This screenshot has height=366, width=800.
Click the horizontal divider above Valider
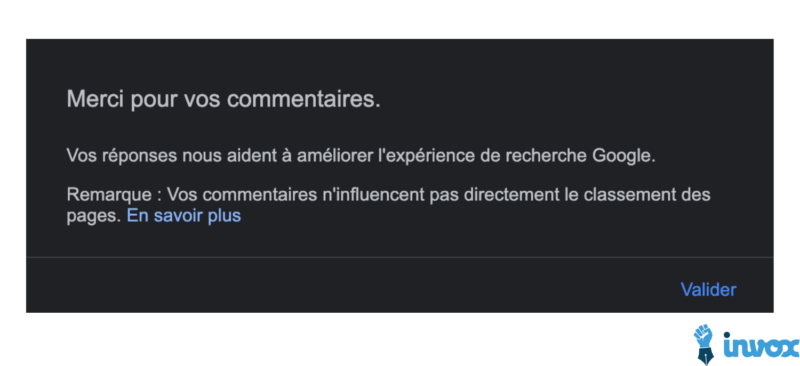pyautogui.click(x=399, y=257)
